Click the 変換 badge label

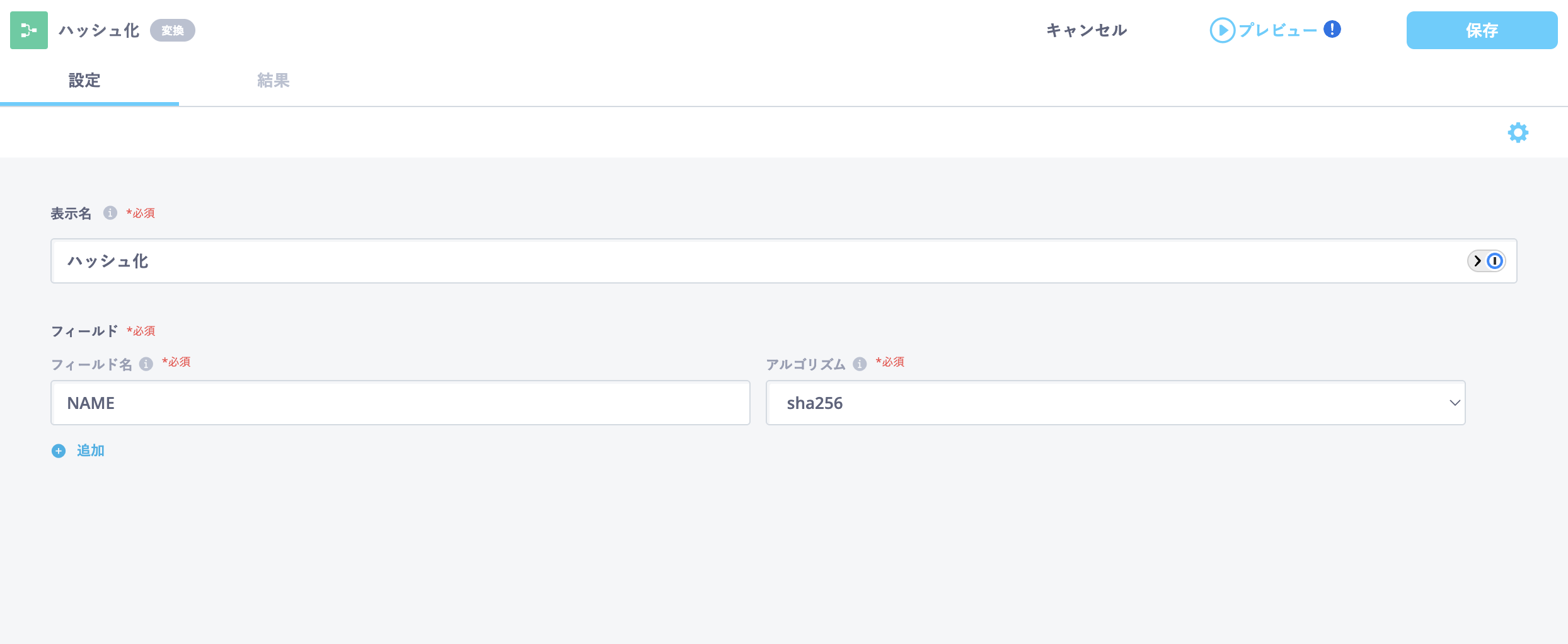coord(172,30)
